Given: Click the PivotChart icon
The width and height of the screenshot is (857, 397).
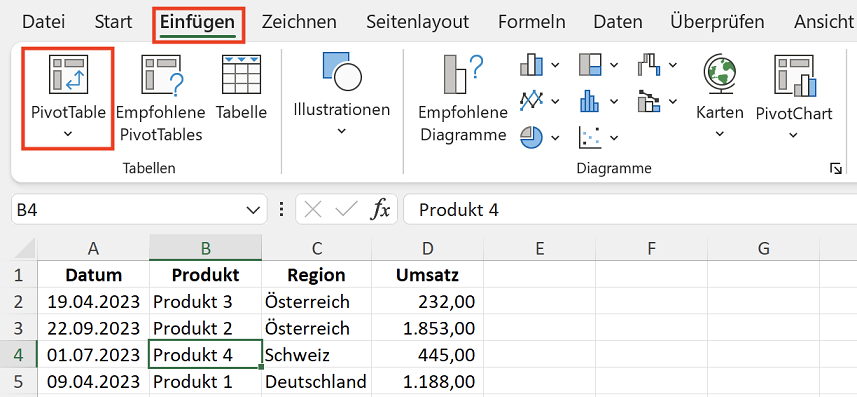Looking at the screenshot, I should point(794,75).
